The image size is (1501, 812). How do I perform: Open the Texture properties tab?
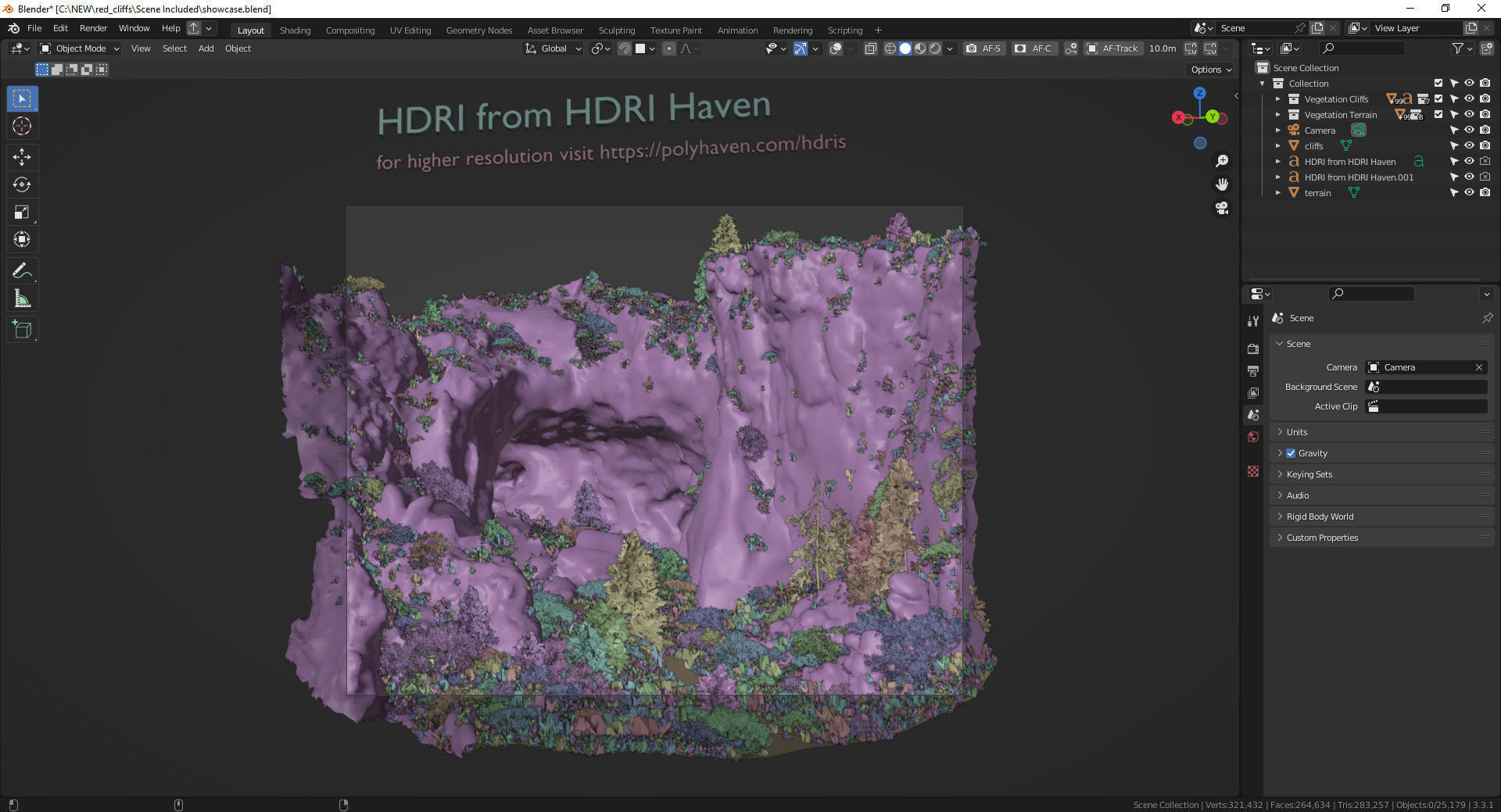(x=1253, y=471)
